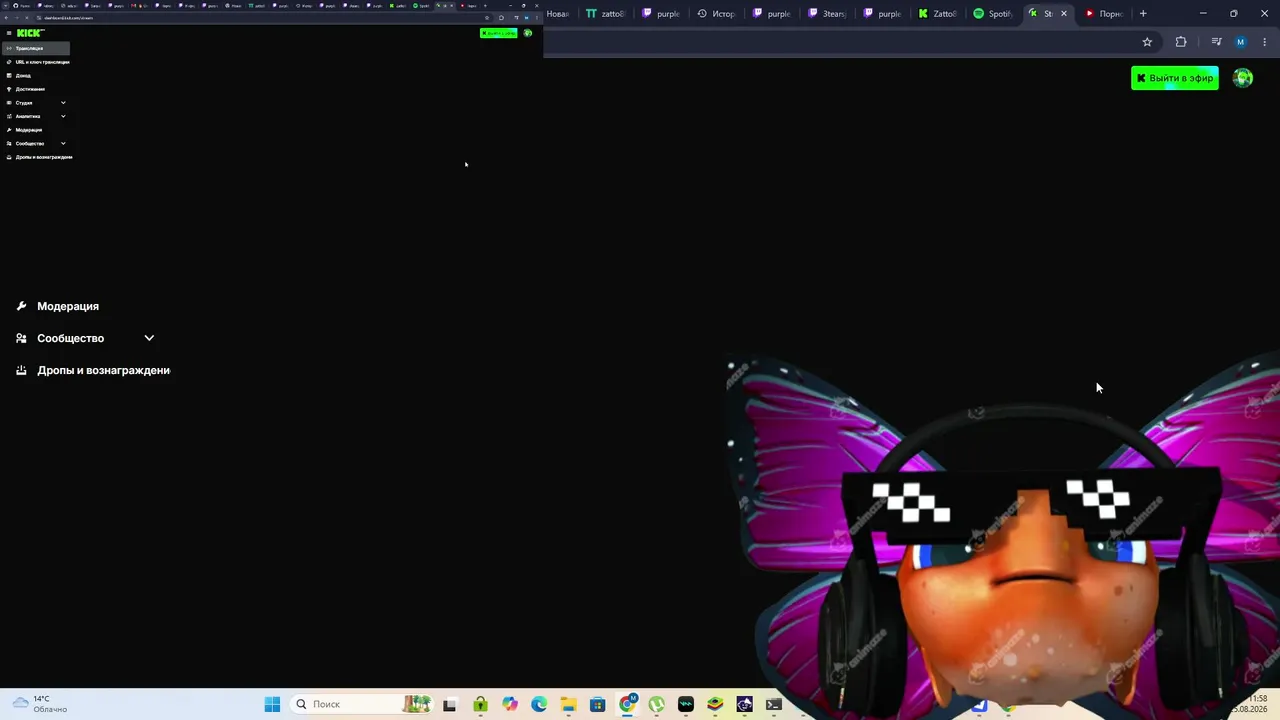
Task: Open the large profile avatar beside 'Выйти в эфир'
Action: click(1243, 78)
